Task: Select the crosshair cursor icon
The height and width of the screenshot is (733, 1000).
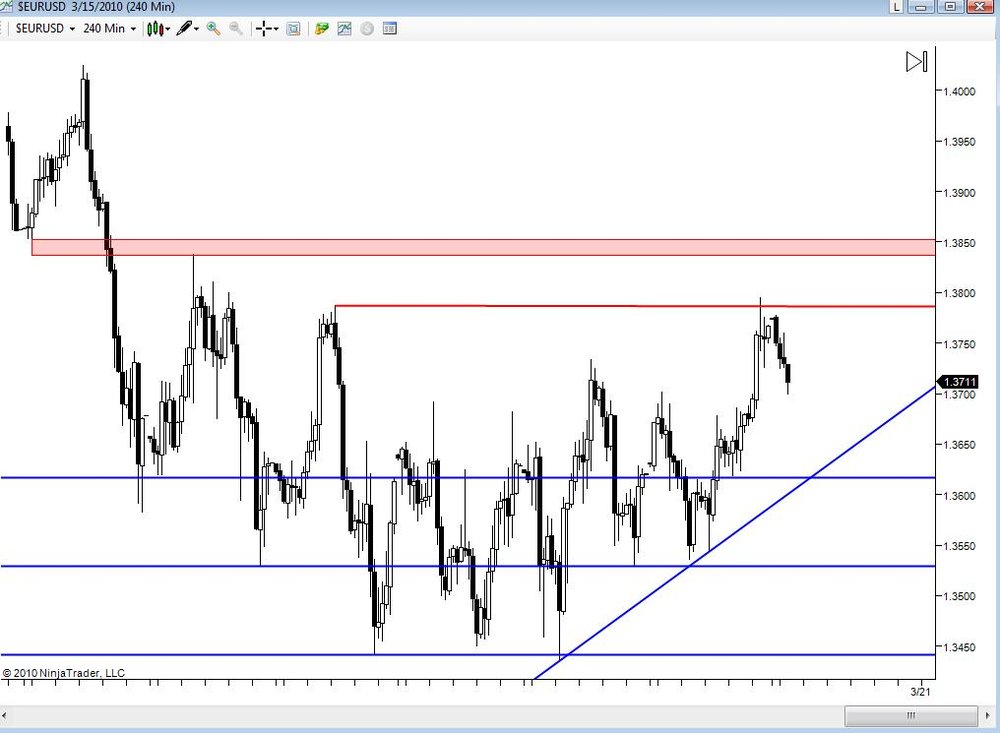Action: pos(264,29)
